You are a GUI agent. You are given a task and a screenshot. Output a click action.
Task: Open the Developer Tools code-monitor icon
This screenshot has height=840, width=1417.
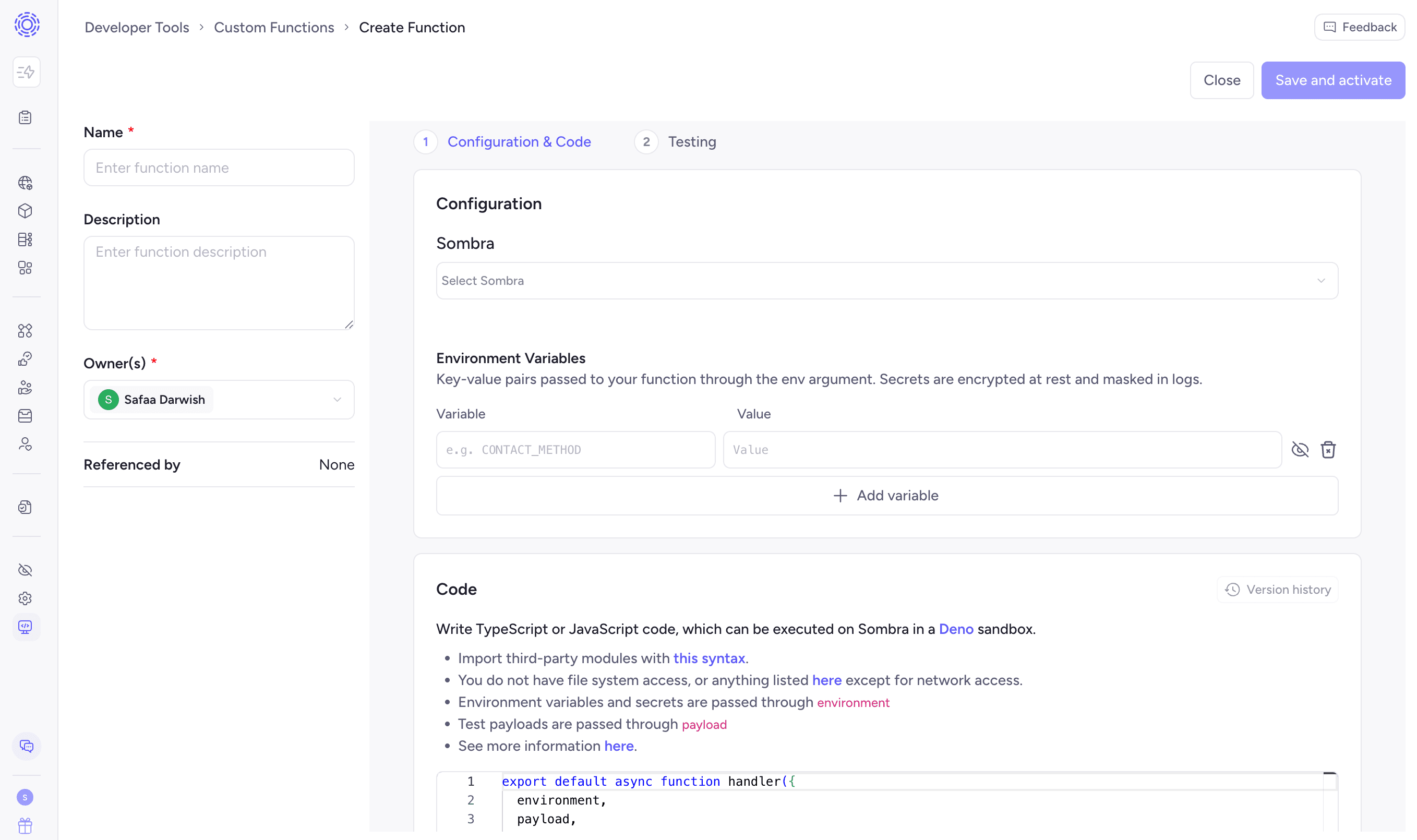26,627
